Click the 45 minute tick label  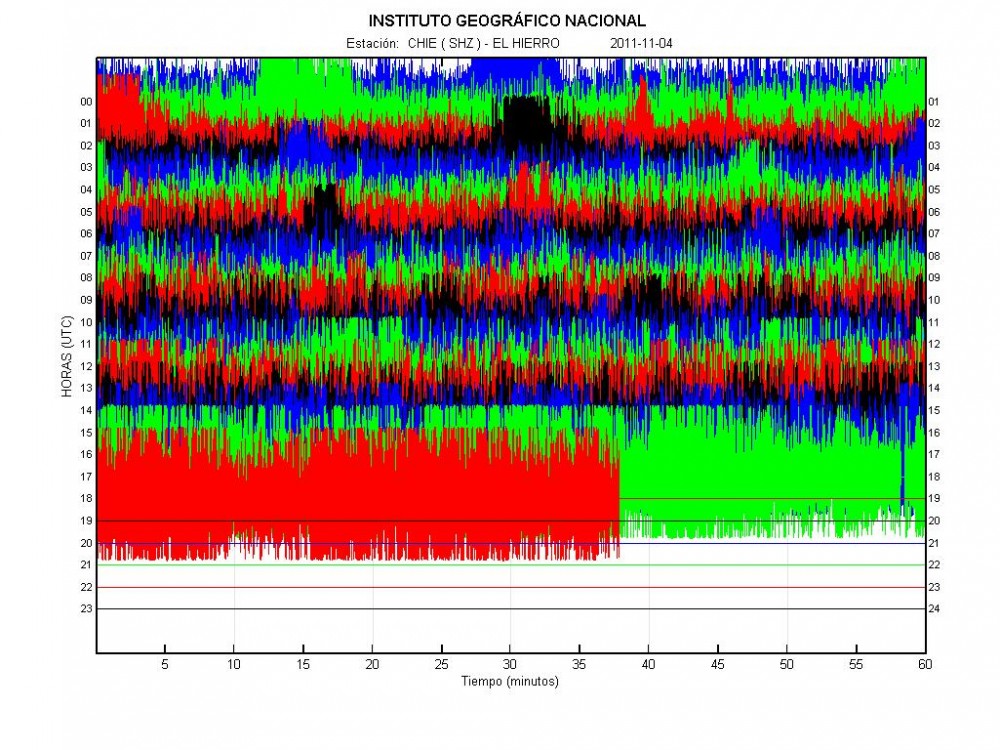pos(718,664)
